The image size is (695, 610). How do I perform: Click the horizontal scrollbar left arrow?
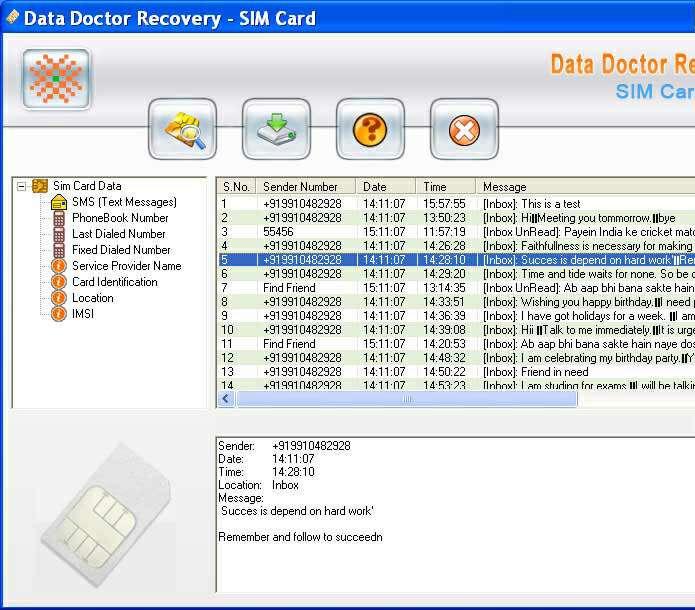pos(226,399)
